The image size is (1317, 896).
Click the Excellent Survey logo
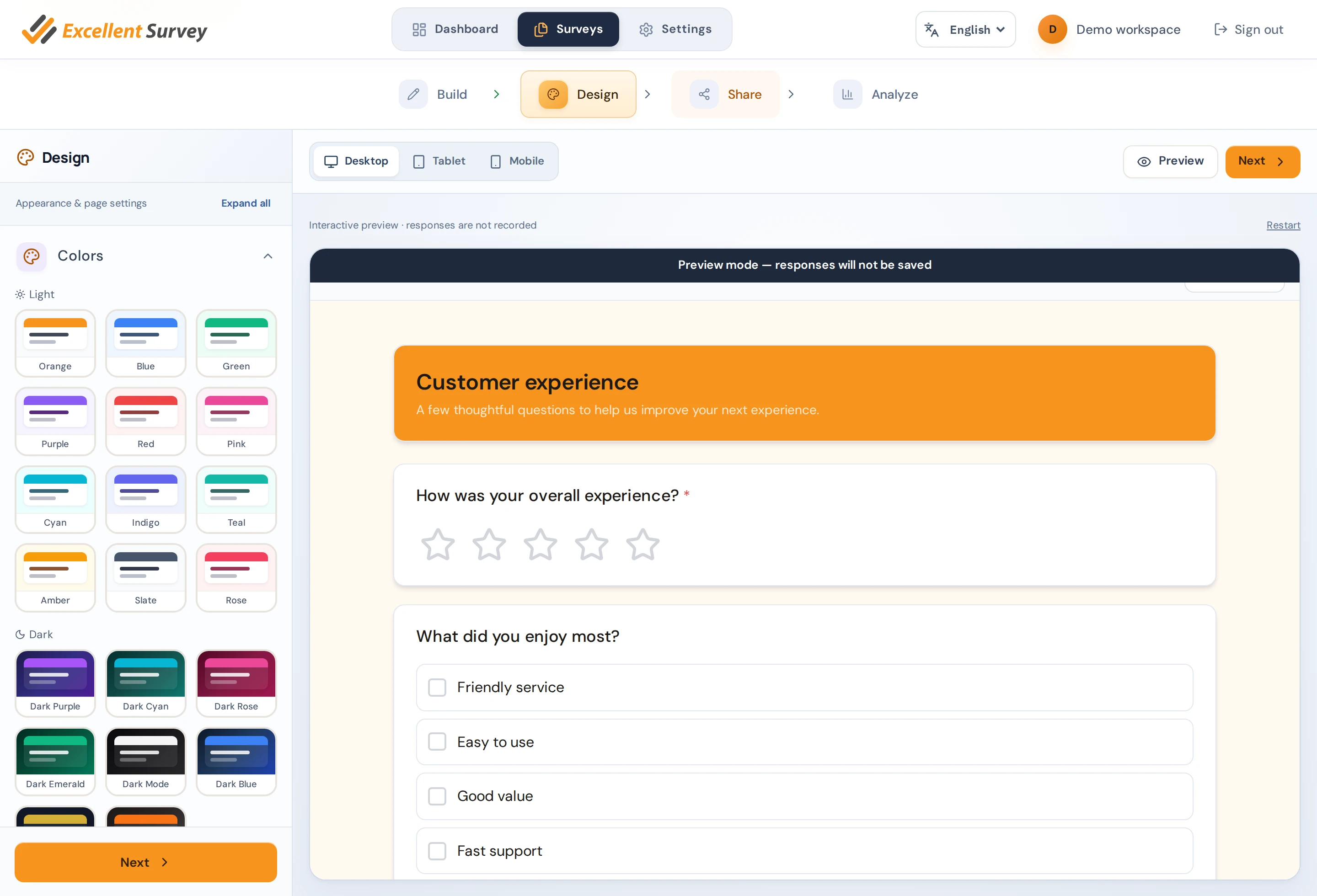(114, 29)
